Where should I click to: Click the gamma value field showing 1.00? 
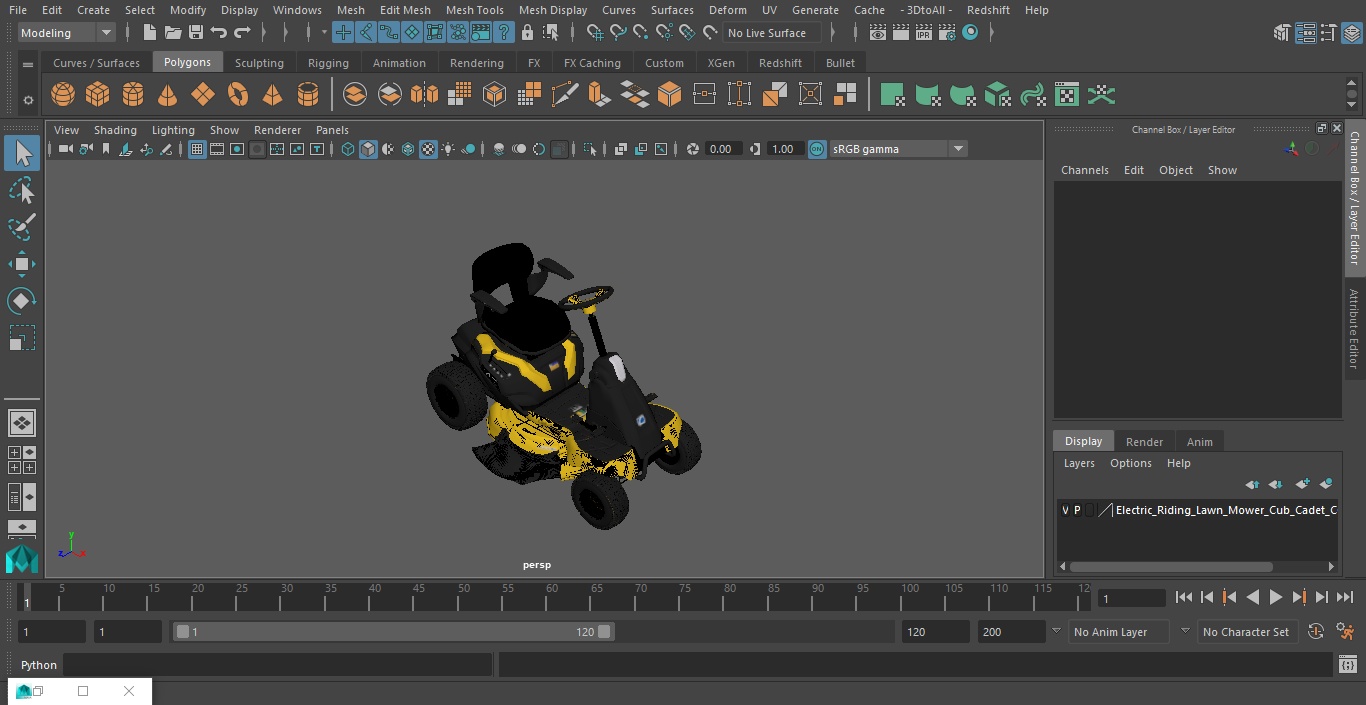783,149
